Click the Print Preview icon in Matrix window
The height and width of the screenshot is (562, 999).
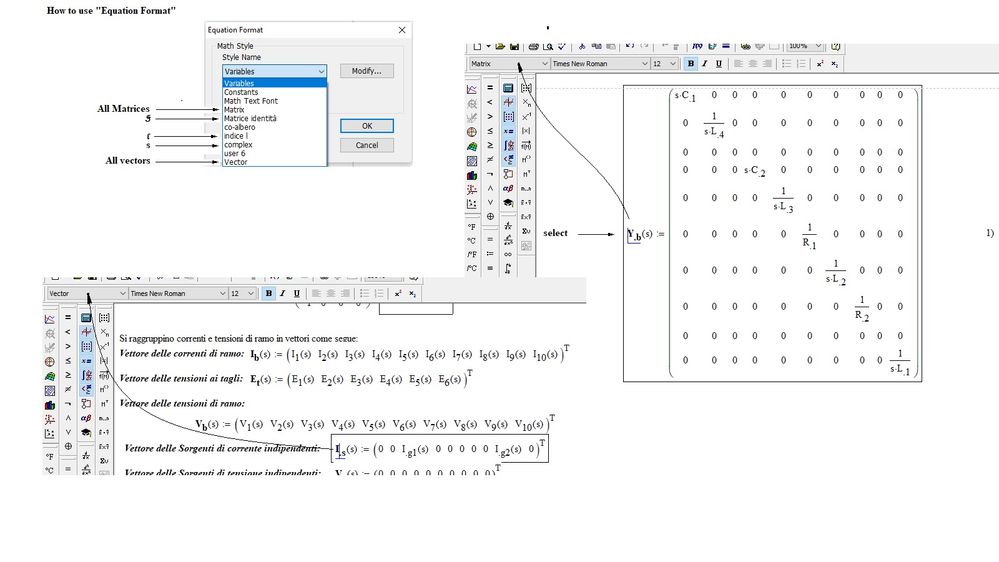click(548, 46)
